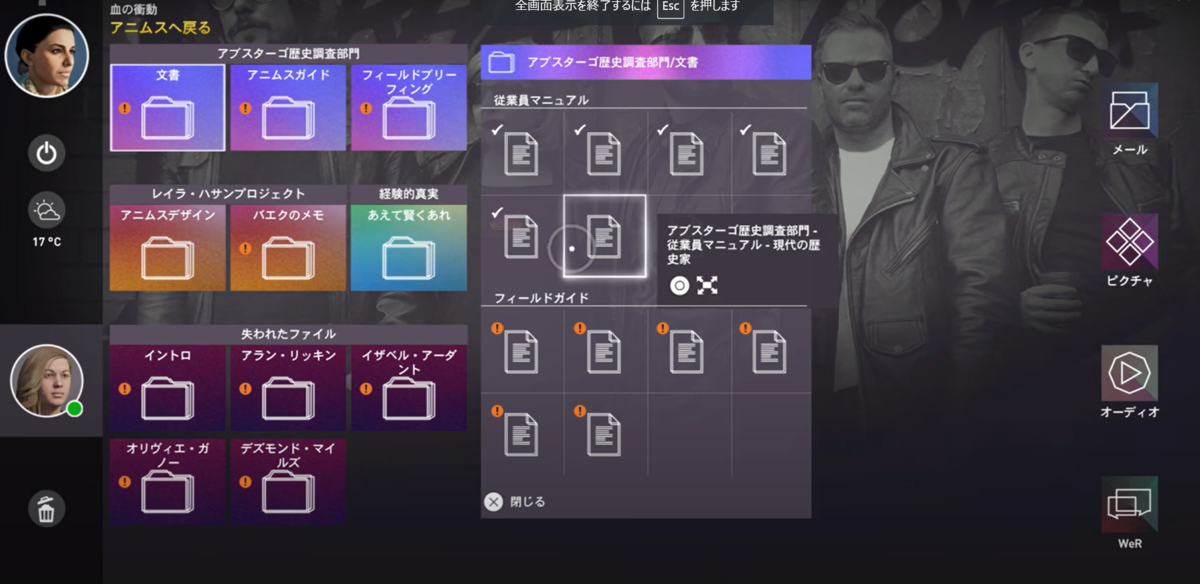Image resolution: width=1200 pixels, height=584 pixels.
Task: Open the あえて賢くあれ folder
Action: [408, 248]
